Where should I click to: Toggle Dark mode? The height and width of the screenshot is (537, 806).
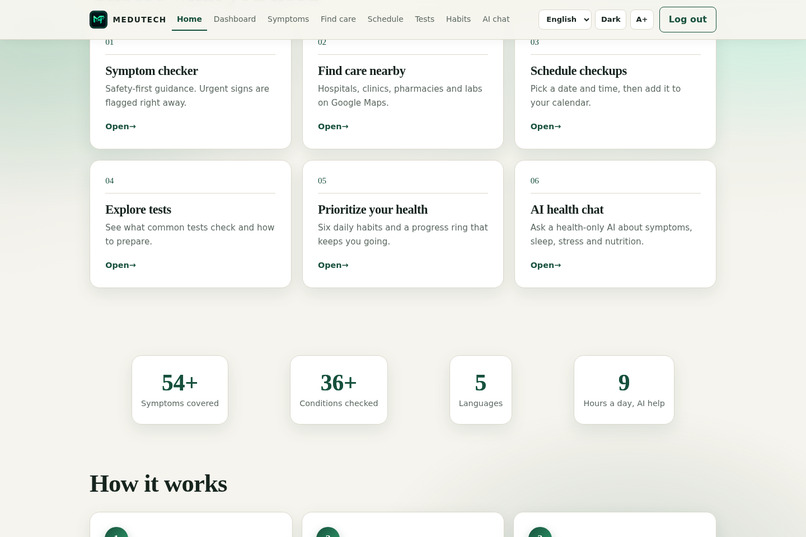click(611, 20)
